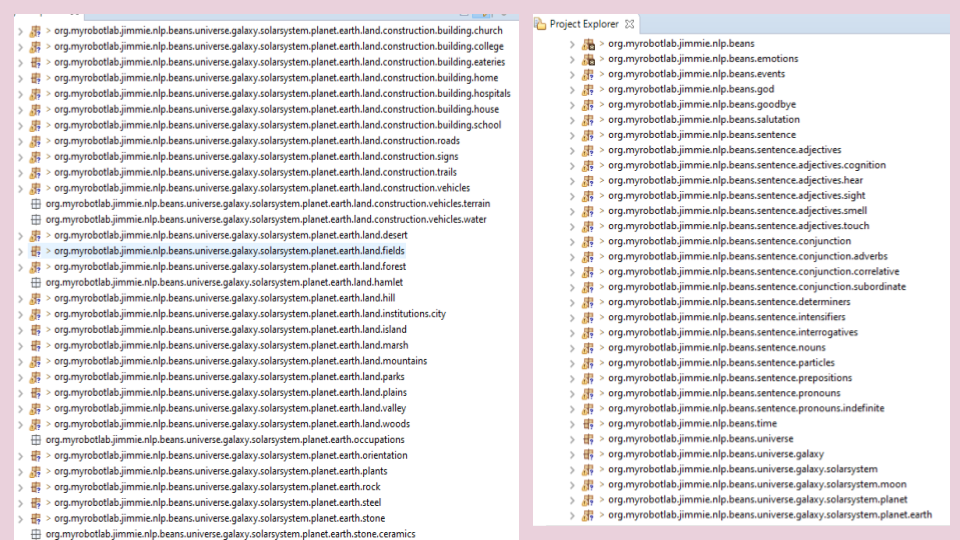The image size is (960, 540).
Task: Select universe.galaxy.solarsystem.planet package row
Action: [758, 500]
